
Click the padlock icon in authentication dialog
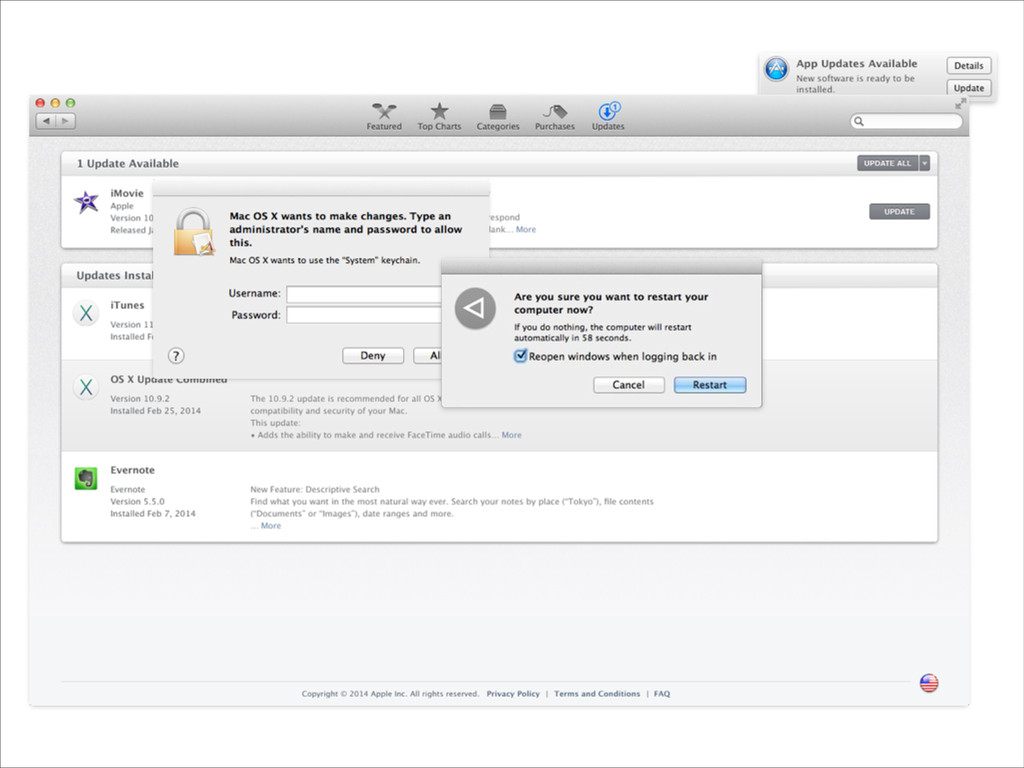coord(193,232)
